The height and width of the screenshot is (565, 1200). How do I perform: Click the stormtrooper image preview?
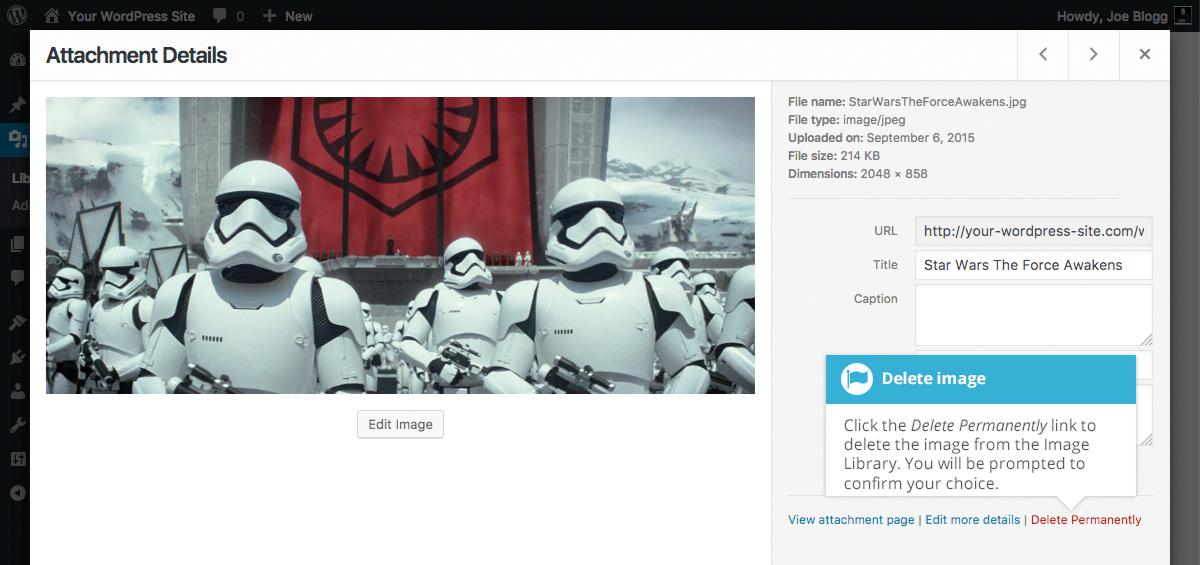[400, 245]
